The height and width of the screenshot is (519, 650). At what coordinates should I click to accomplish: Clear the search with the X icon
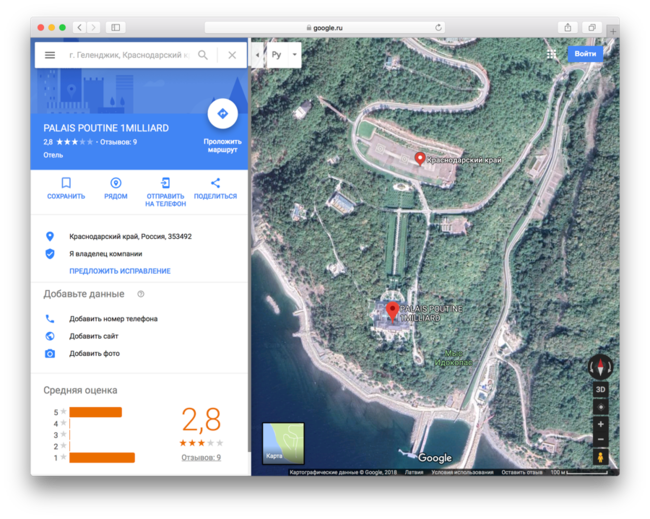pyautogui.click(x=232, y=55)
